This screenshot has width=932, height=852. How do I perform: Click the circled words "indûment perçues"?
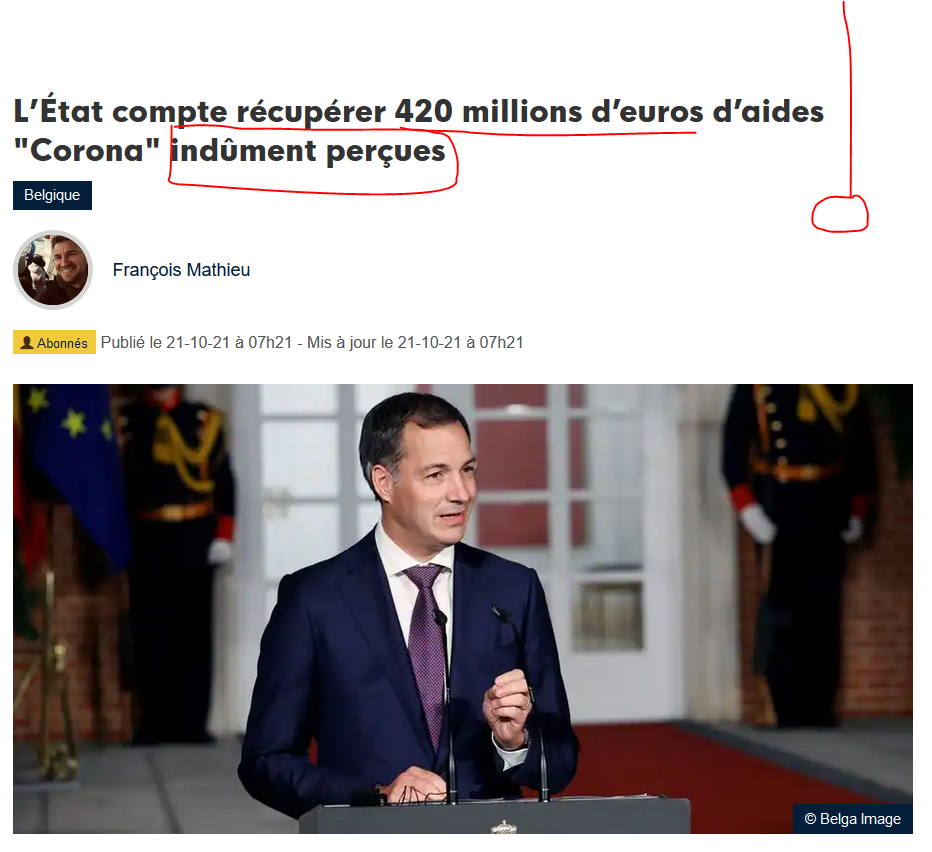coord(308,151)
